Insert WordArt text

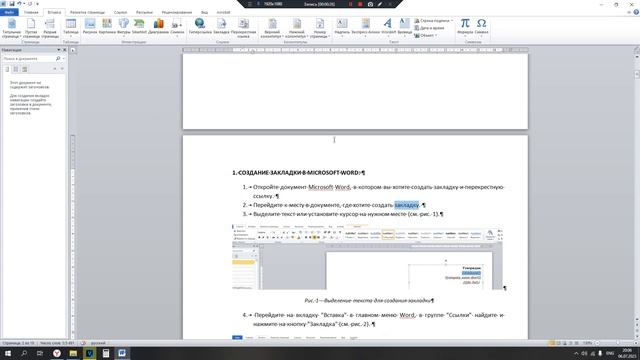point(388,27)
